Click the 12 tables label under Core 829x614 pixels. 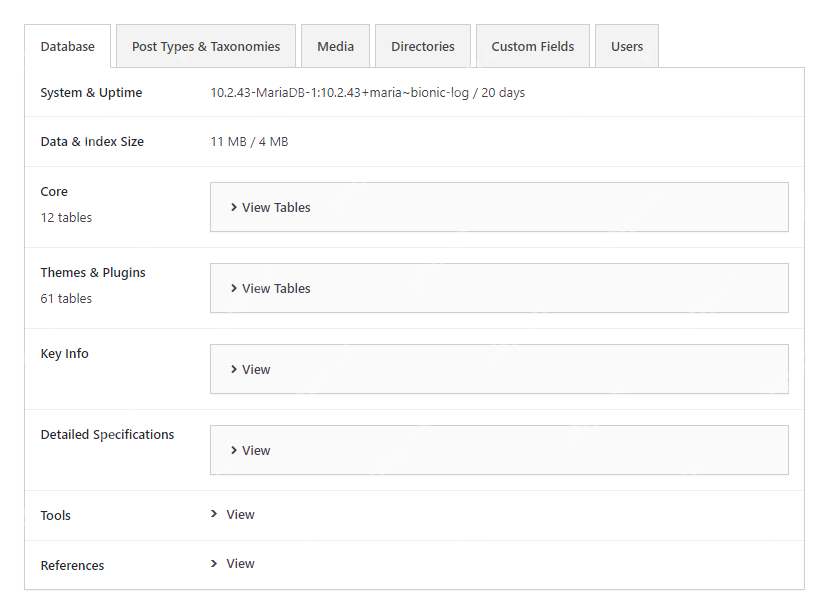pyautogui.click(x=66, y=217)
